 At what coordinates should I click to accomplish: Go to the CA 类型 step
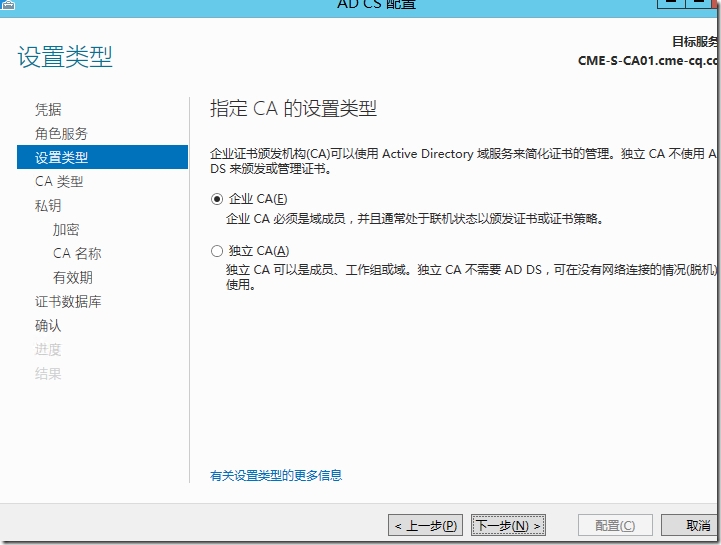tap(59, 181)
